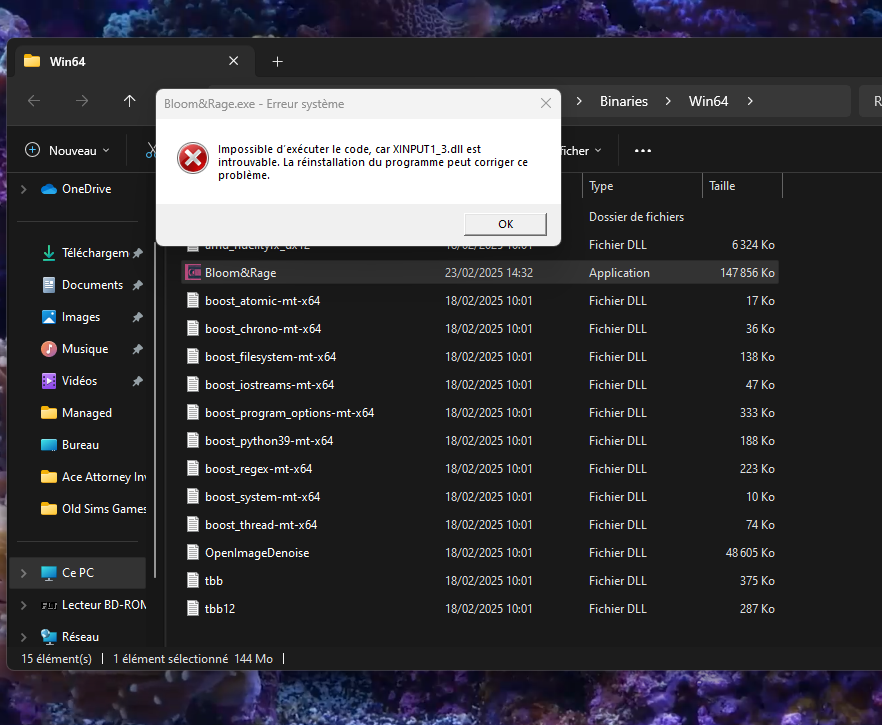Open Vidéos in the sidebar
This screenshot has height=725, width=882.
(70, 381)
